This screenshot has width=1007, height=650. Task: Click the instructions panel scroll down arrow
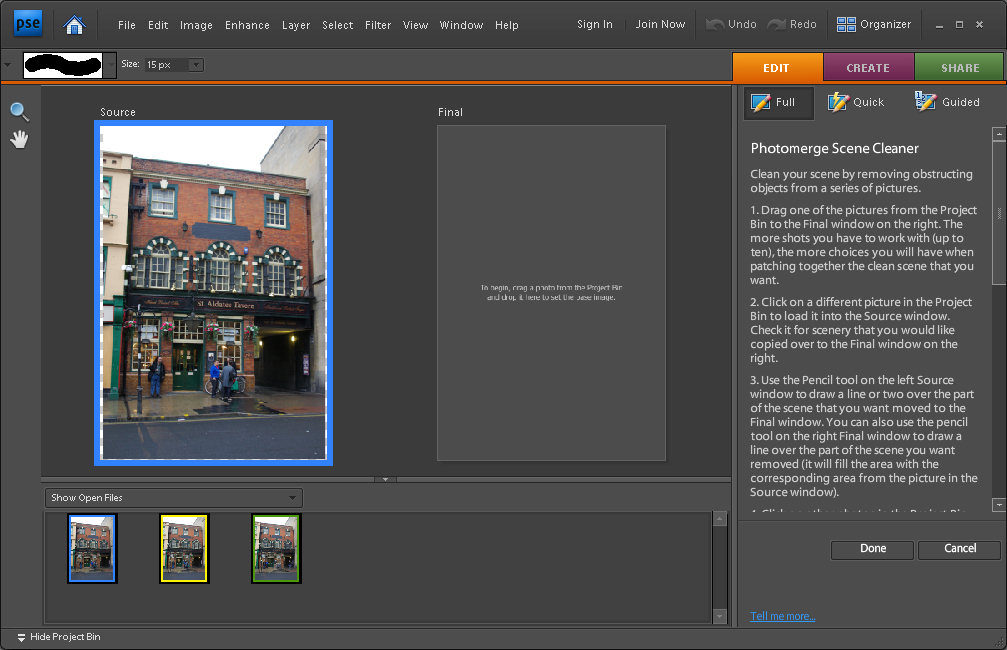click(x=999, y=505)
